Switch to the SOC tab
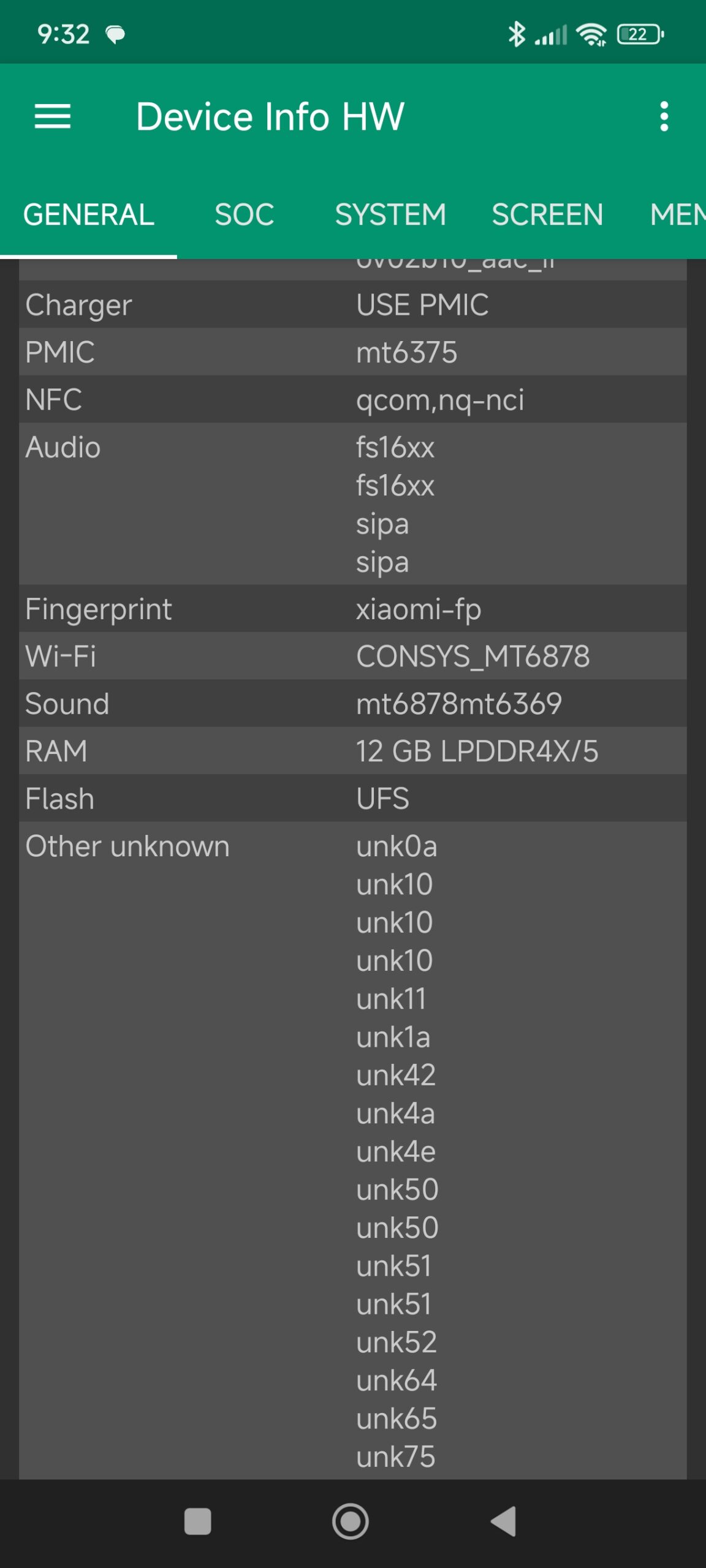The image size is (706, 1568). pyautogui.click(x=244, y=214)
